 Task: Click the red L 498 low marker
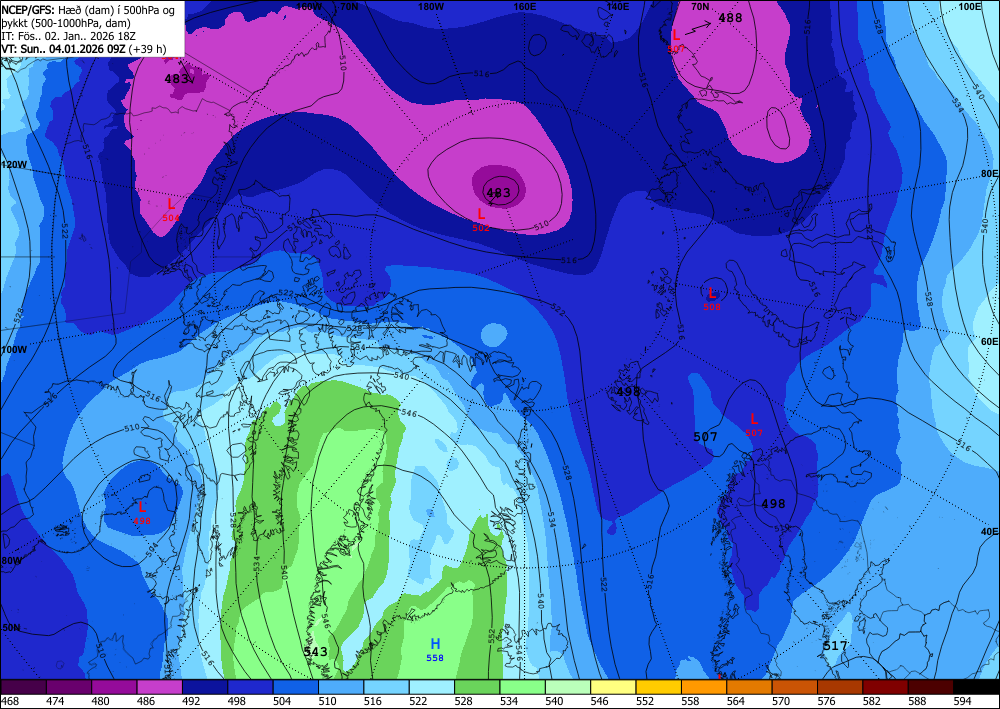pos(142,513)
